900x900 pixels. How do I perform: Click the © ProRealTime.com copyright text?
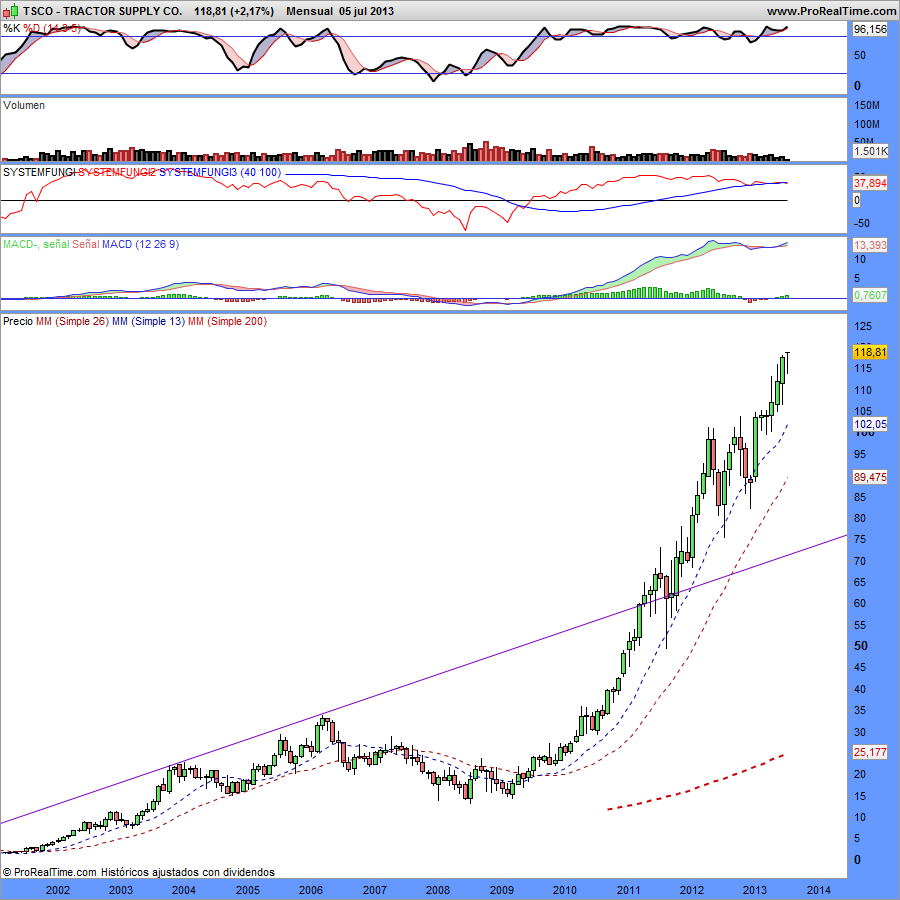[x=49, y=872]
